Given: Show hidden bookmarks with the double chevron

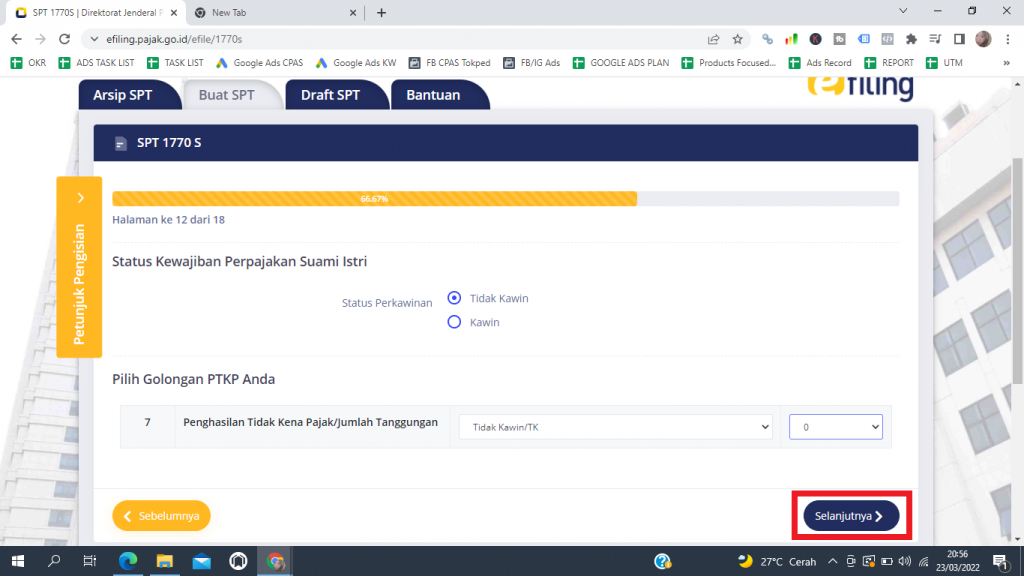Looking at the screenshot, I should (1006, 62).
